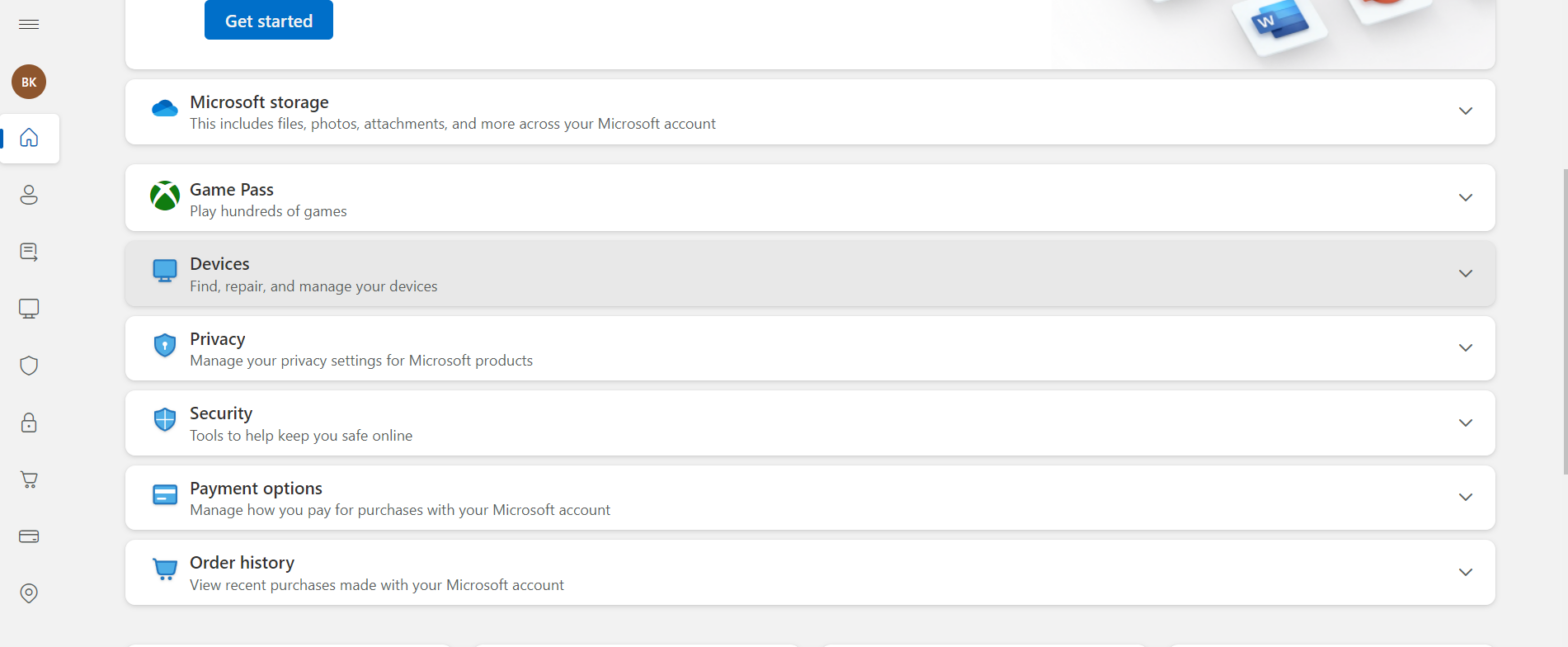Click the Devices monitor icon in sidebar
Viewport: 1568px width, 647px height.
[29, 309]
